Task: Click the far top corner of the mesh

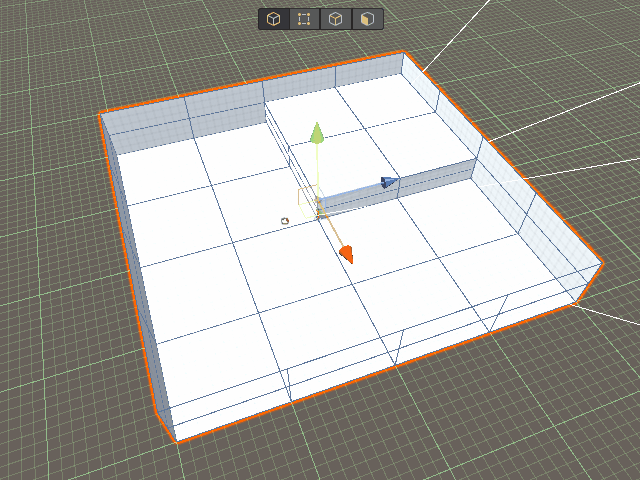Action: coord(403,52)
